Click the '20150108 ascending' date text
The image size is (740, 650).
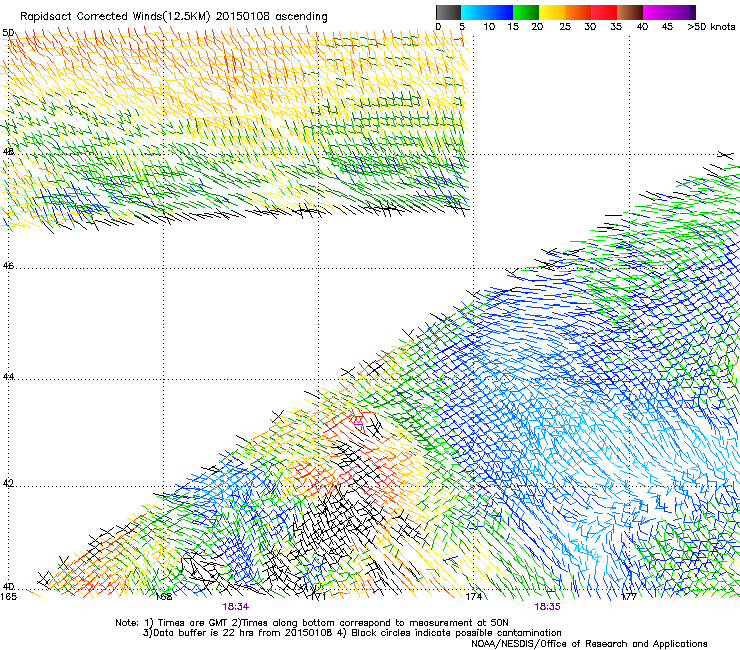[x=271, y=17]
